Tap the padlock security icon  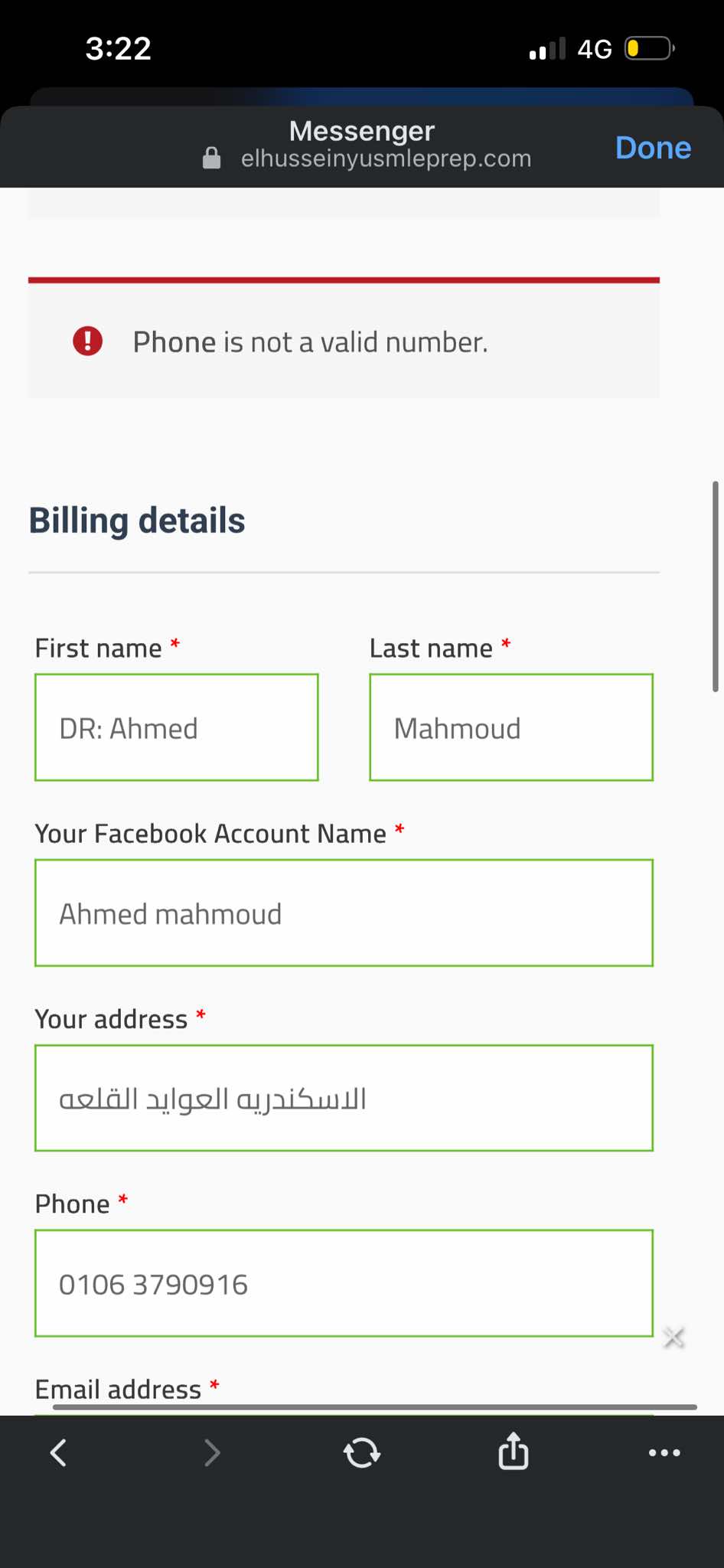point(211,158)
